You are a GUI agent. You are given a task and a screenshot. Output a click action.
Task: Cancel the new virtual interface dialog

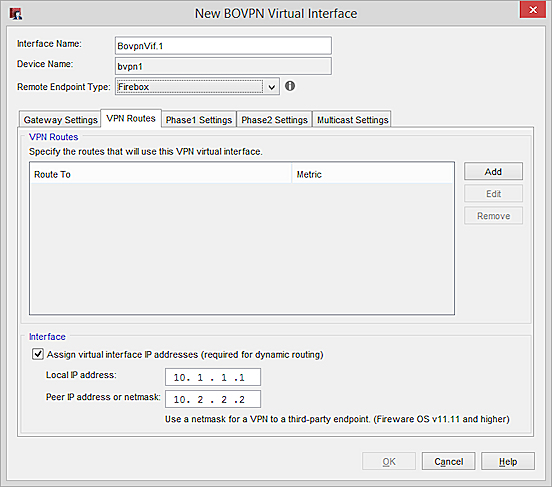(448, 461)
